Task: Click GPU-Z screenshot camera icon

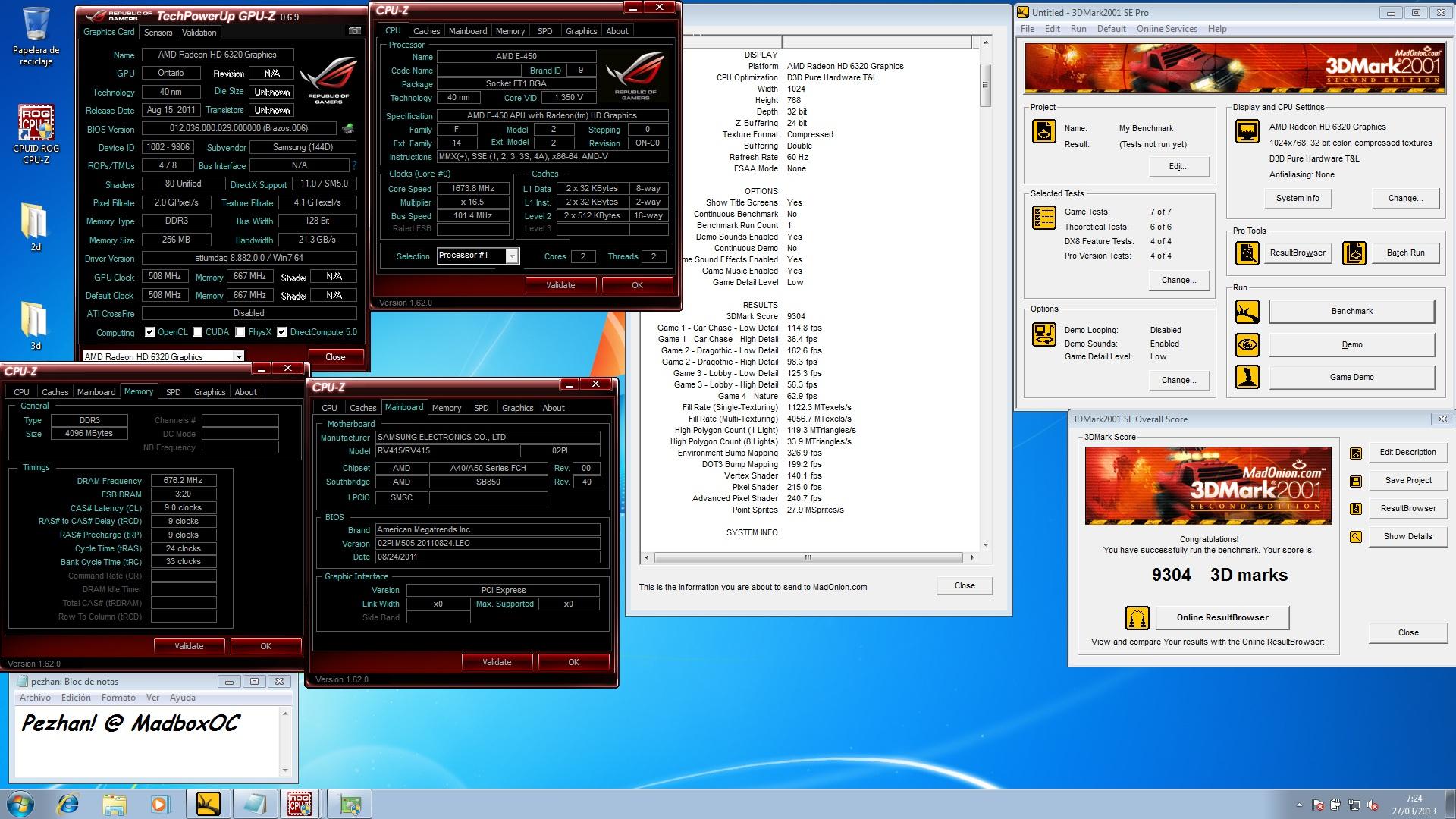Action: coord(354,31)
